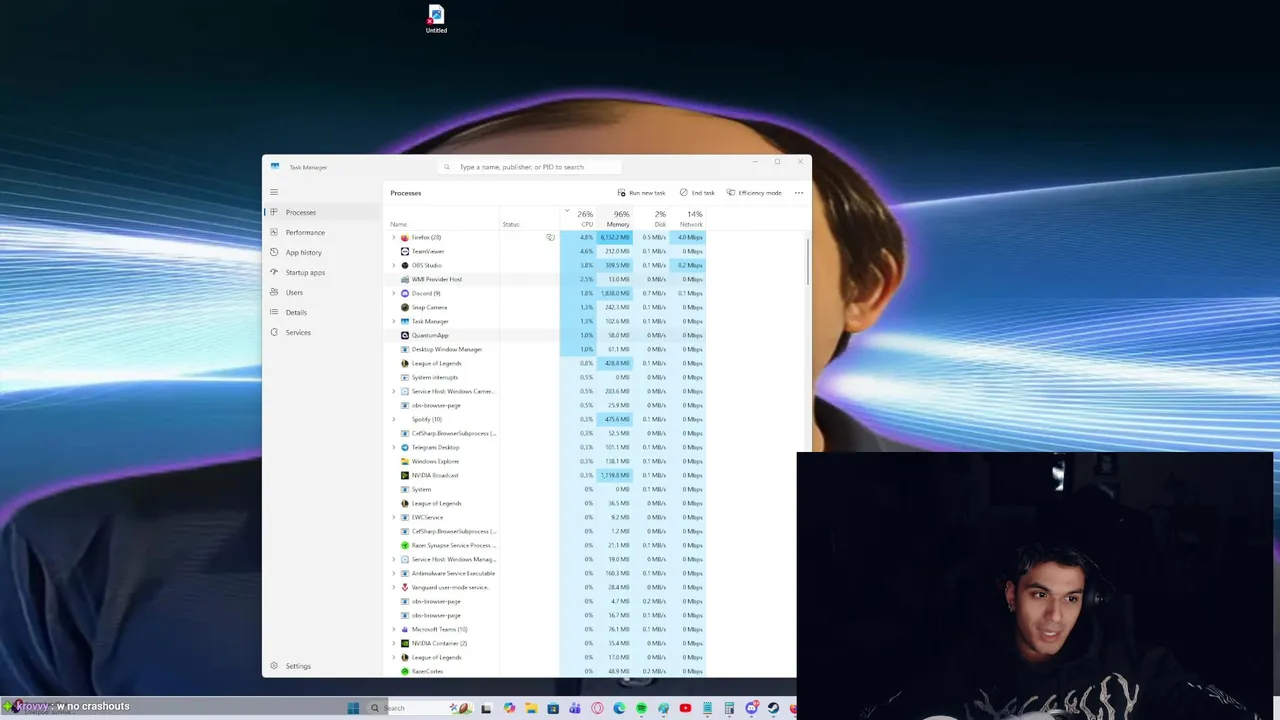Image resolution: width=1280 pixels, height=720 pixels.
Task: Click the TeamViewer process icon
Action: pos(405,251)
